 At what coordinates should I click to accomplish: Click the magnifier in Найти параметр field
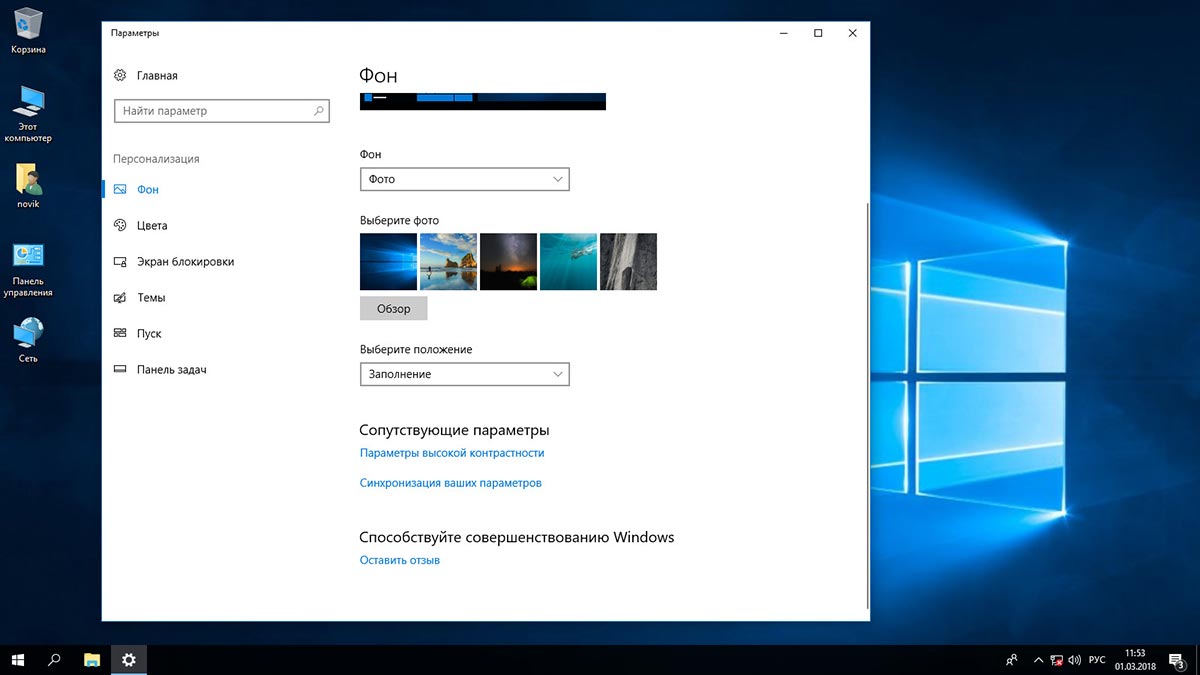click(319, 111)
